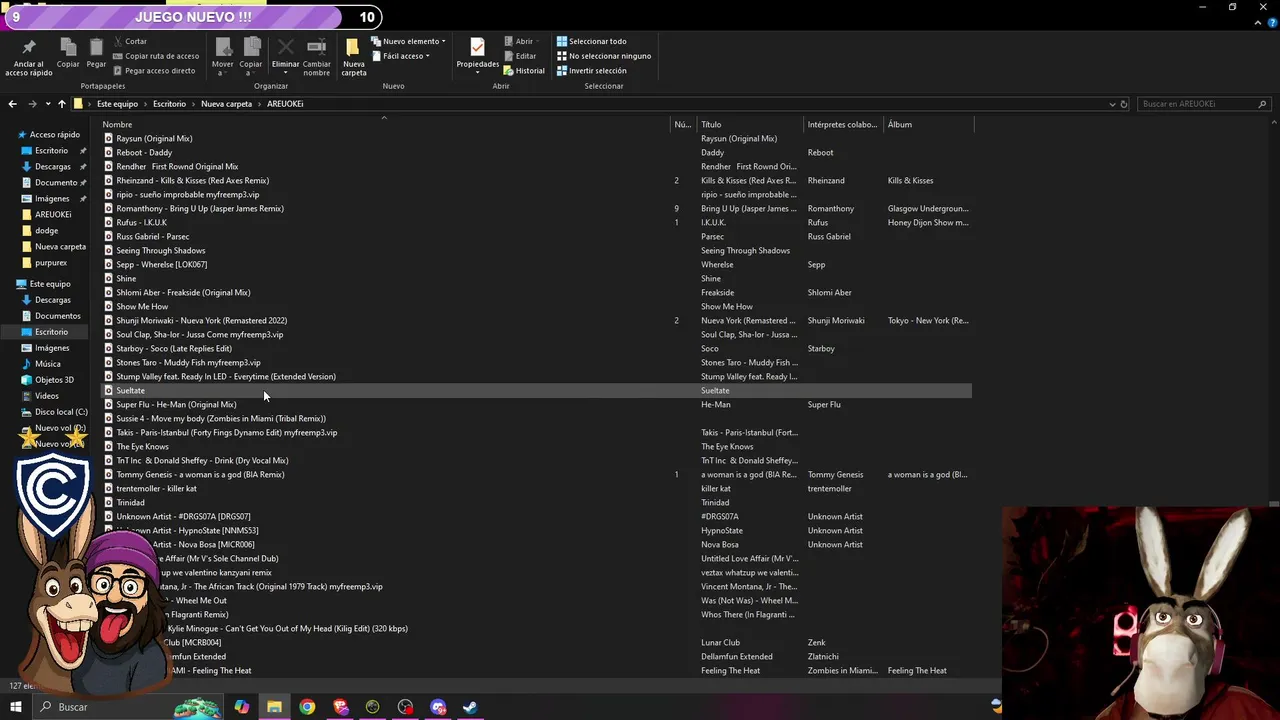The height and width of the screenshot is (720, 1280).
Task: Click the search magnifier icon
Action: coord(1263,104)
